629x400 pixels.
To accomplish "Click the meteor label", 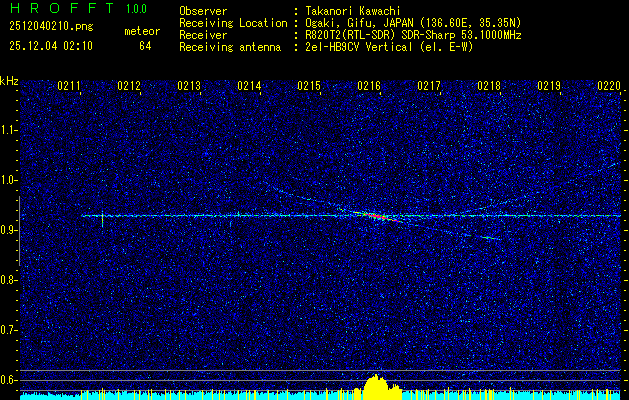I will coord(142,31).
